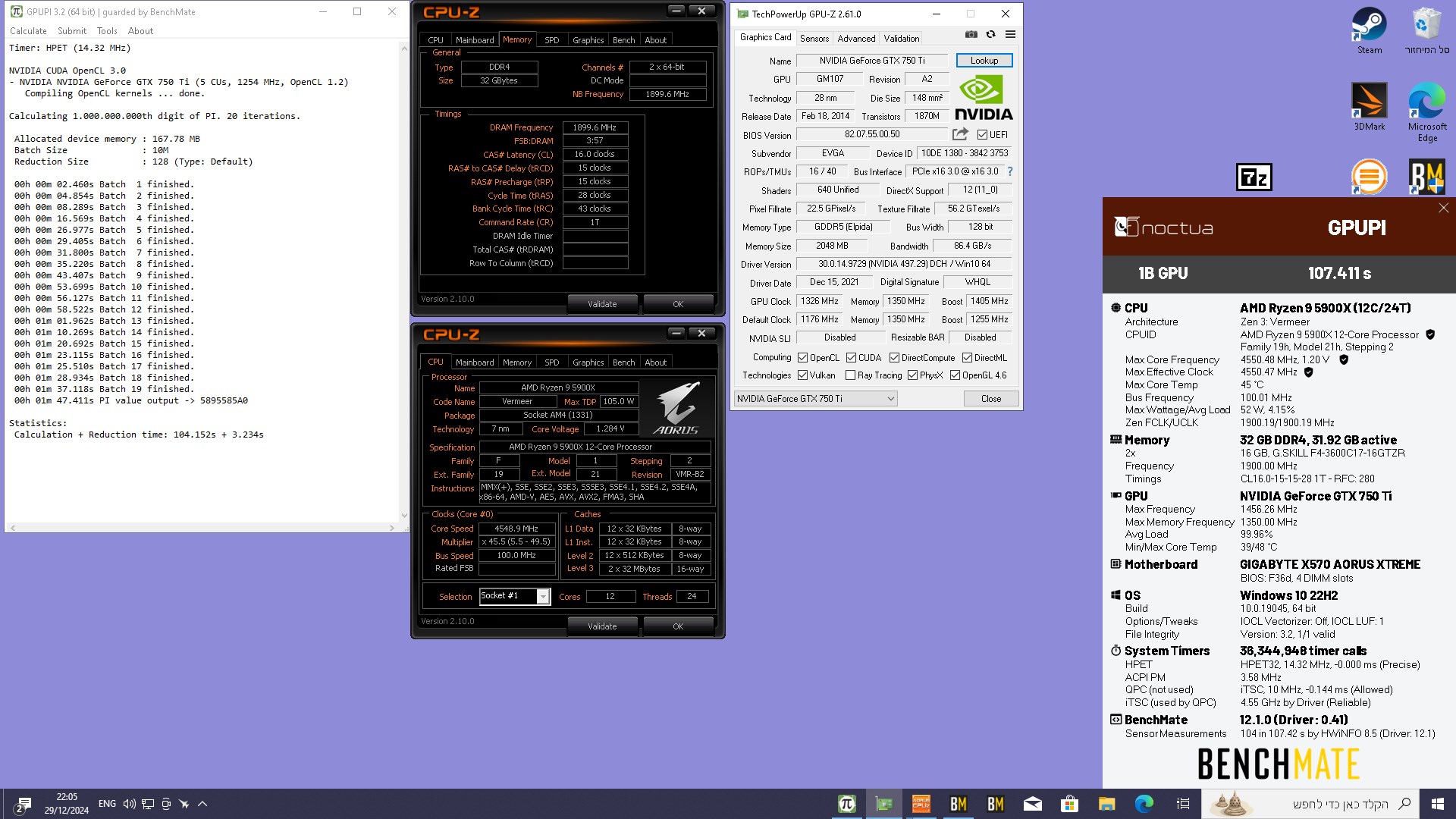Select the orange striped circle desktop shortcut

(1369, 177)
